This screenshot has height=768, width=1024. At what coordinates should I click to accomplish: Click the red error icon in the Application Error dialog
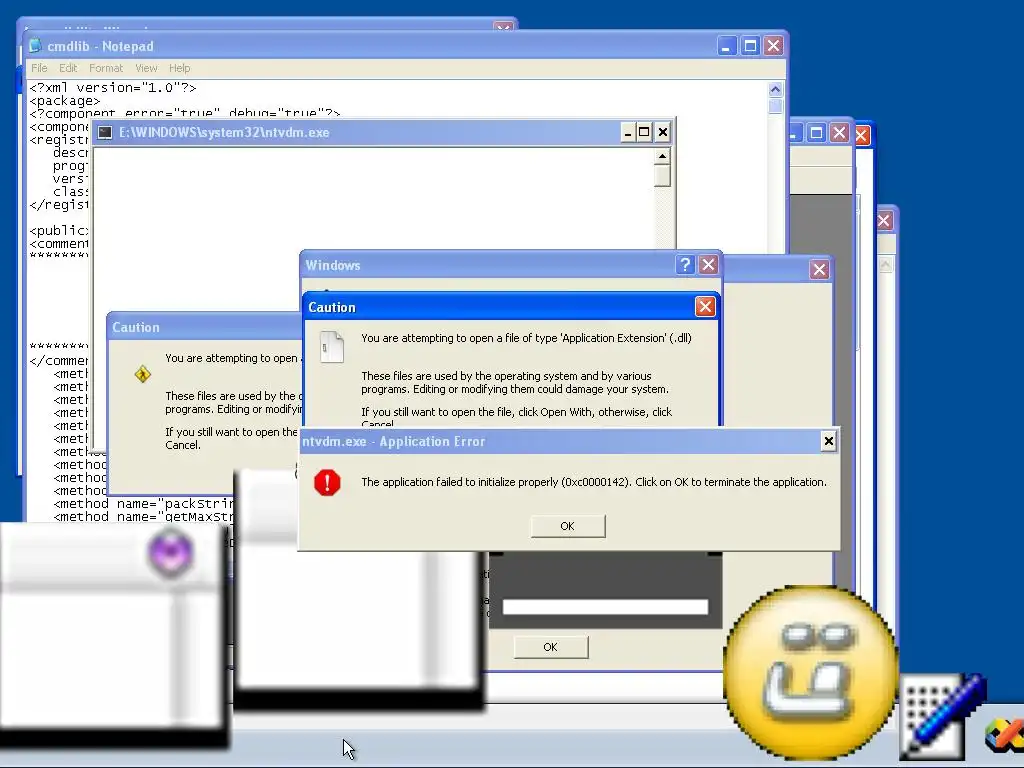(327, 483)
